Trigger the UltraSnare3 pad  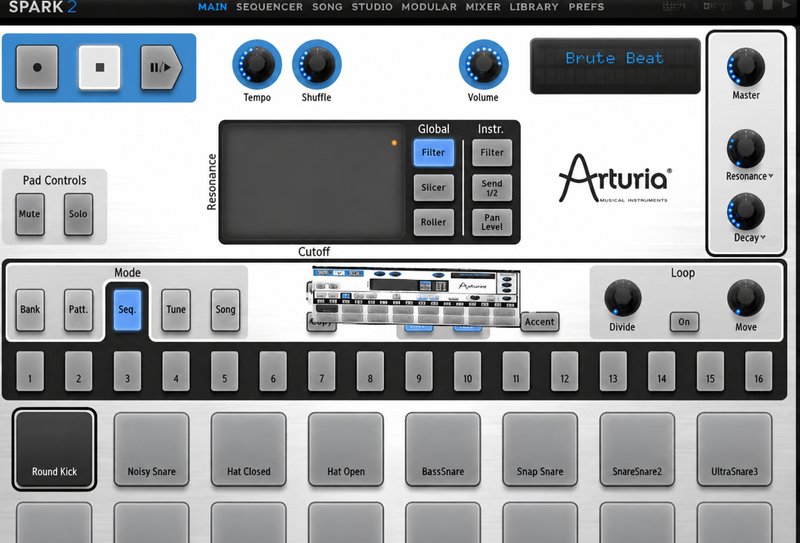[x=734, y=449]
